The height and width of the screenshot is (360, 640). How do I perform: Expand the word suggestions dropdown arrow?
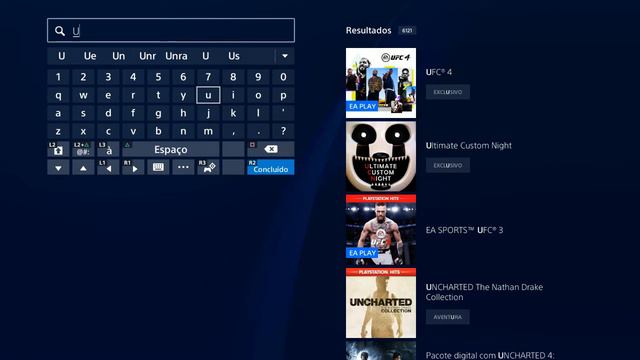tap(285, 56)
